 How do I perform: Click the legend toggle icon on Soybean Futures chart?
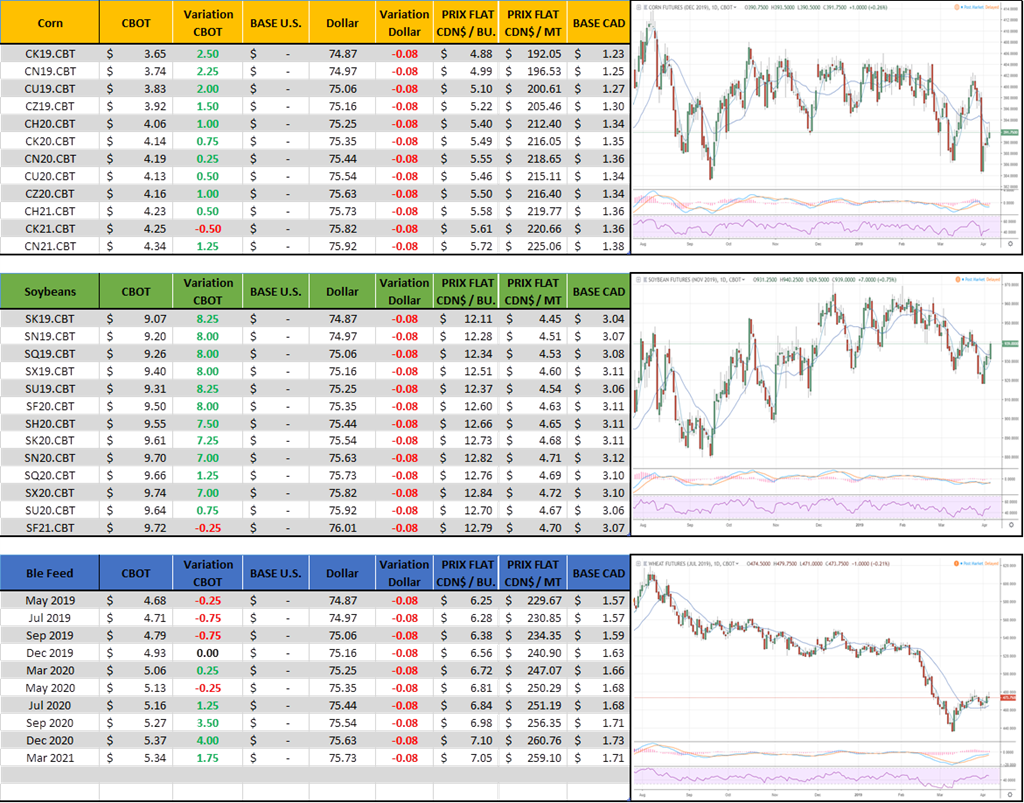coord(636,277)
